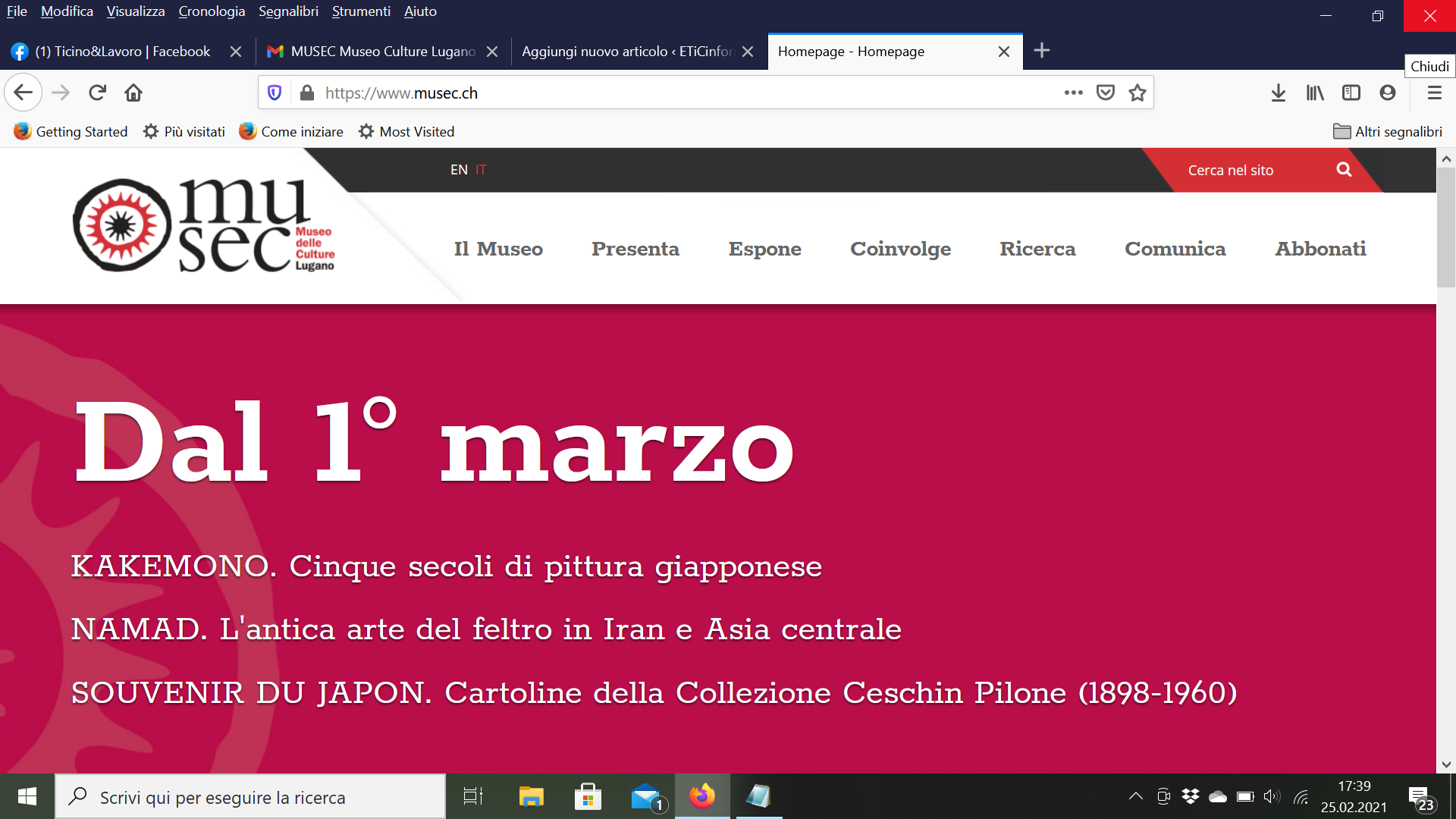Open Più visitati bookmark folder
Image resolution: width=1456 pixels, height=819 pixels.
[x=184, y=131]
